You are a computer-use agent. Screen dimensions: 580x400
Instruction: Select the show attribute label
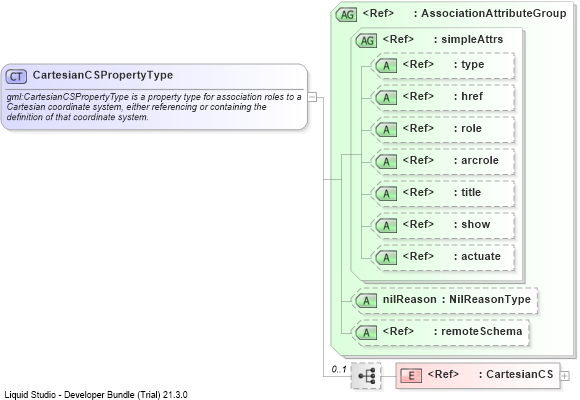click(476, 225)
